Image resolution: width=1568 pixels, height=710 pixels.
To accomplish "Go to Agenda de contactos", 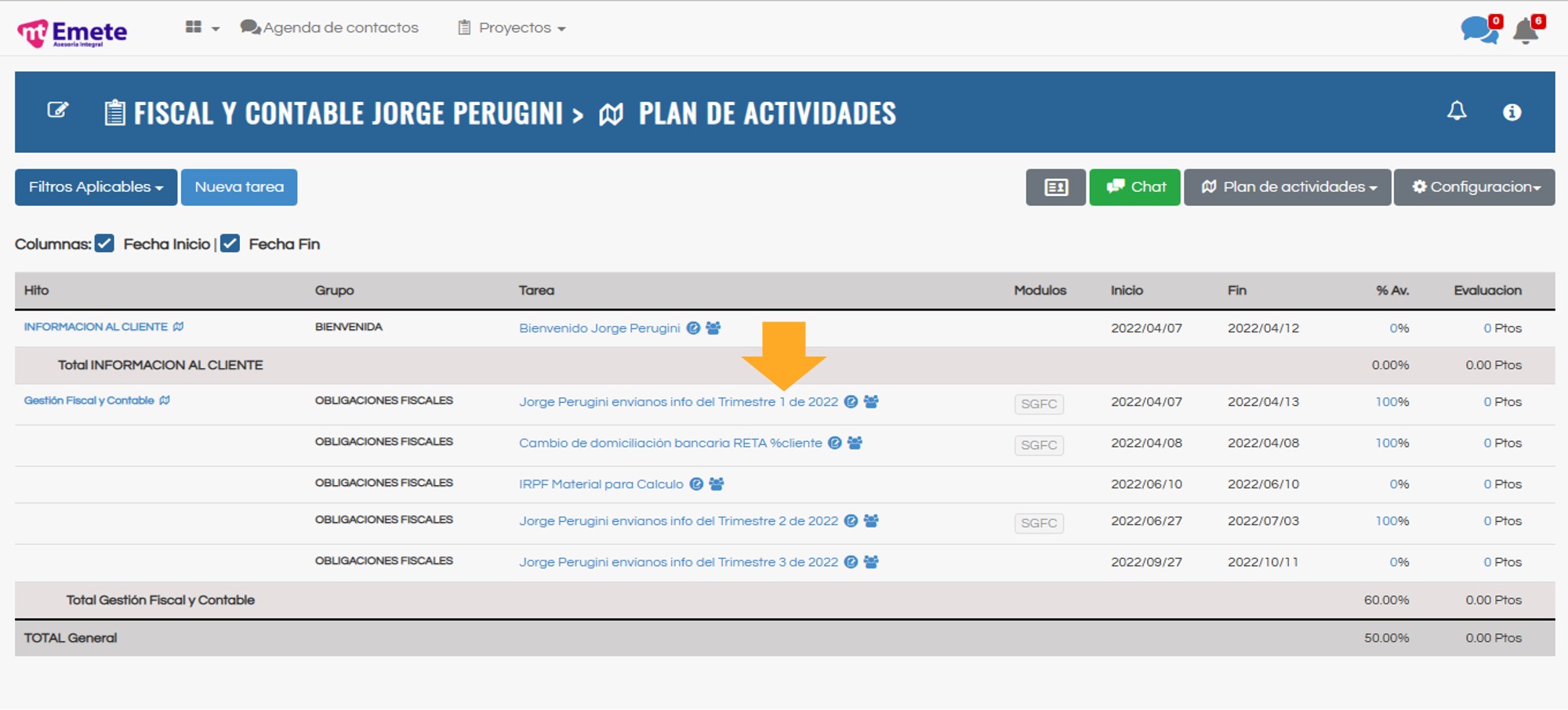I will click(x=330, y=28).
